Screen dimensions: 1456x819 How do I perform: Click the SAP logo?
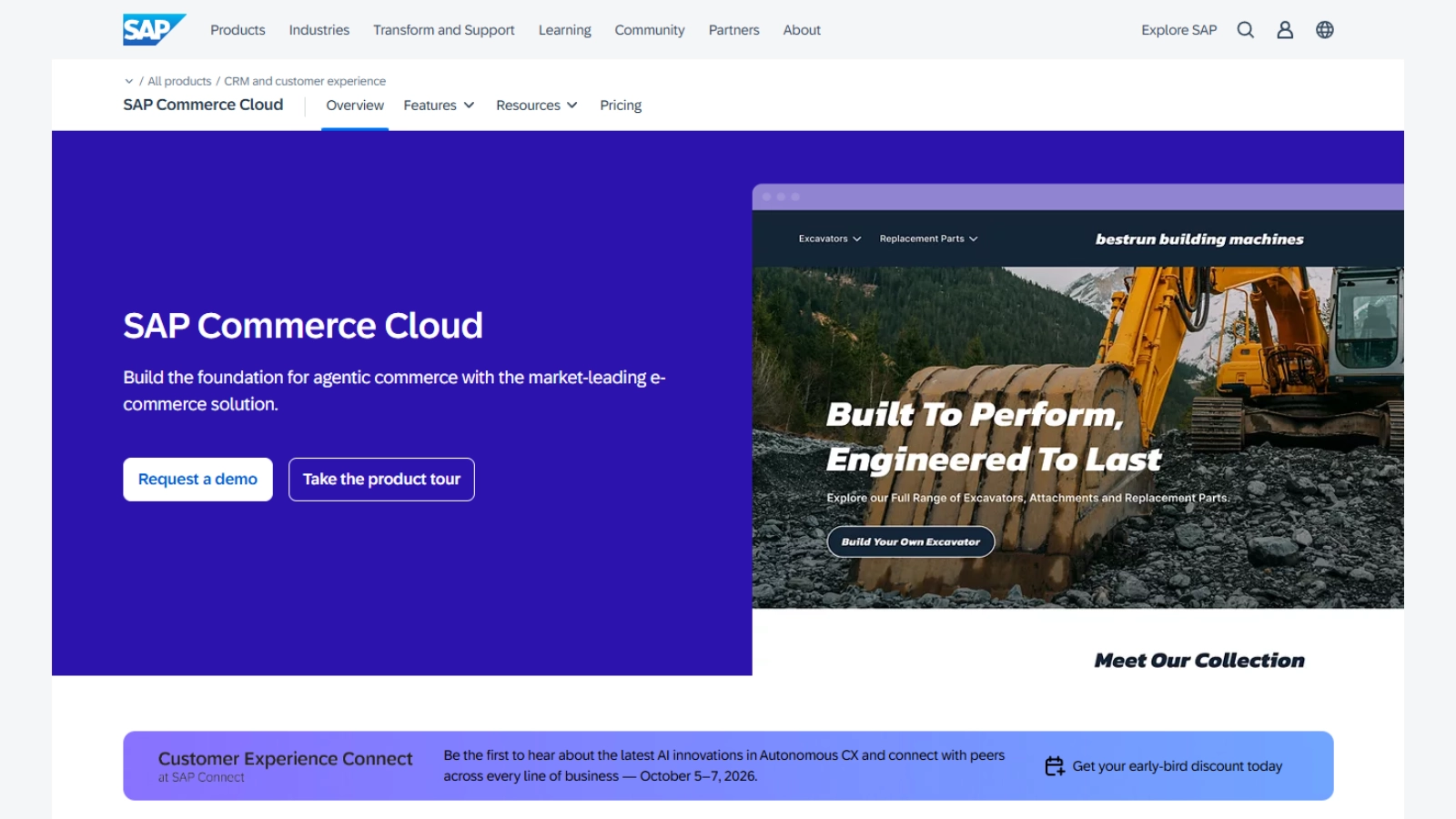154,29
